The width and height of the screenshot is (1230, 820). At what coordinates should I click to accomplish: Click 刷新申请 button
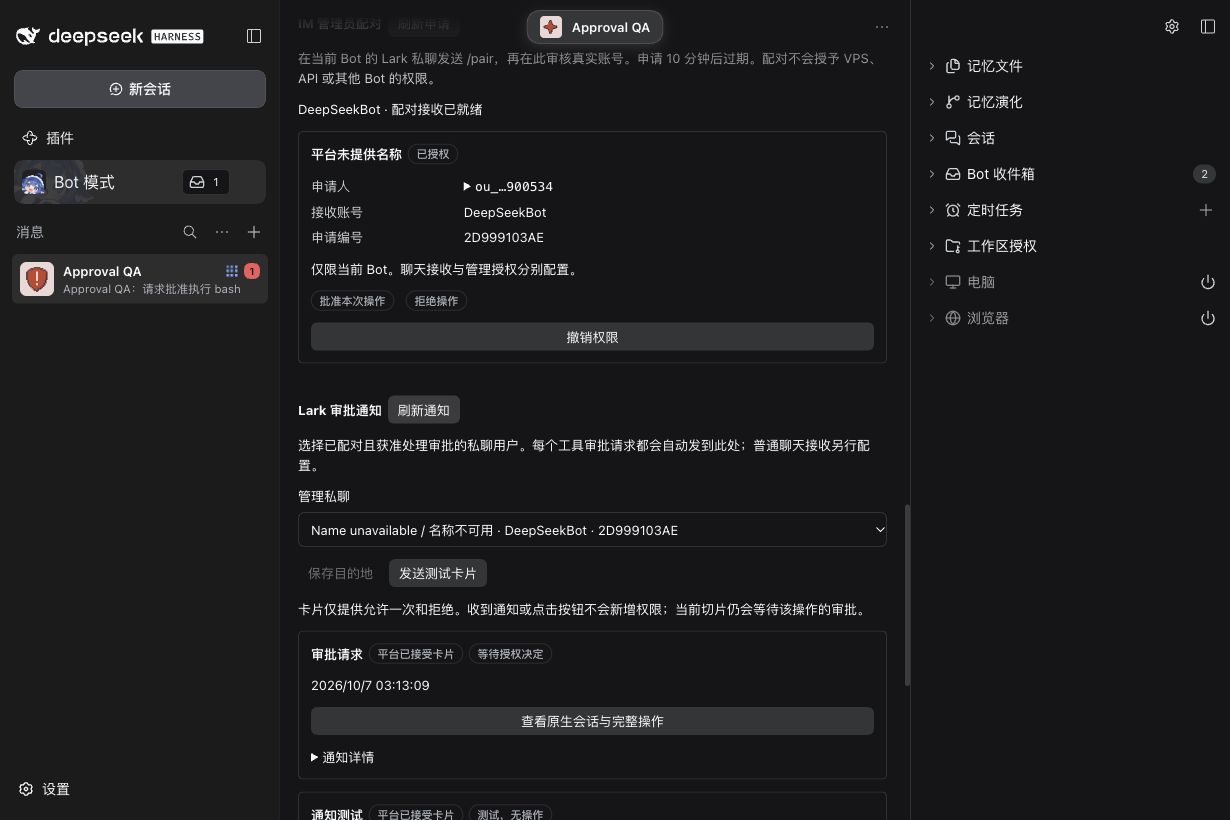[424, 23]
